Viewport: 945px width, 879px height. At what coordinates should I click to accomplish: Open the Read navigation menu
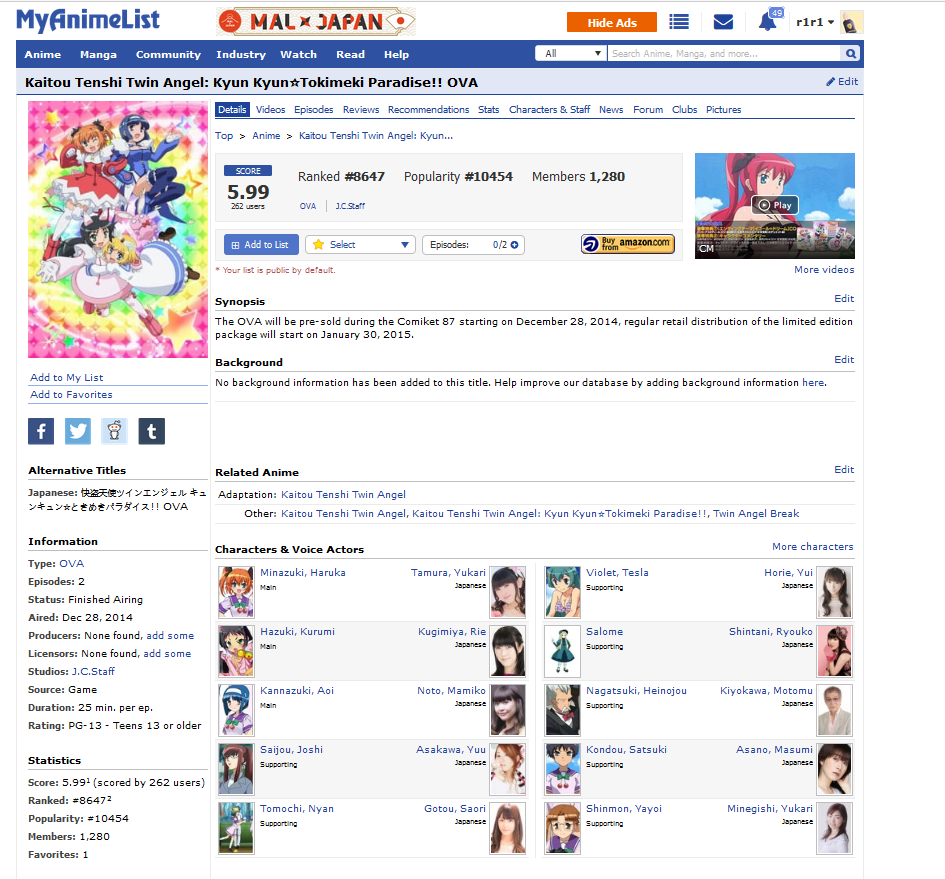point(350,54)
